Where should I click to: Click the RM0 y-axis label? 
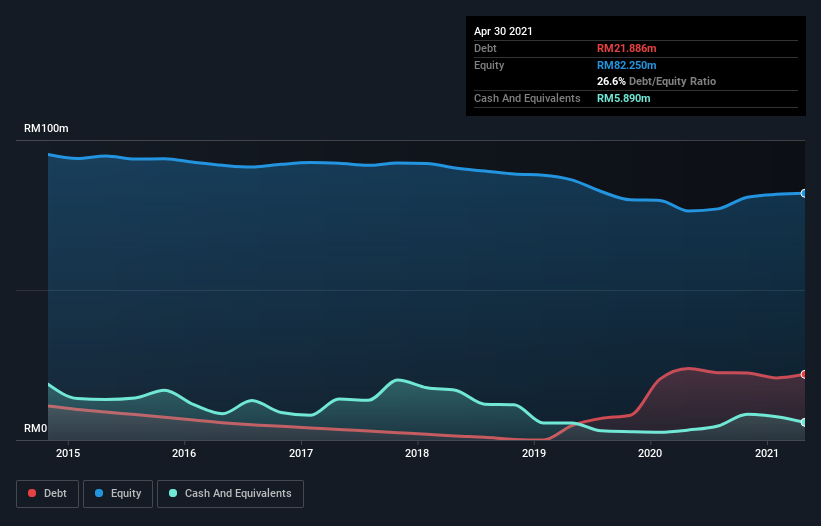[x=35, y=429]
